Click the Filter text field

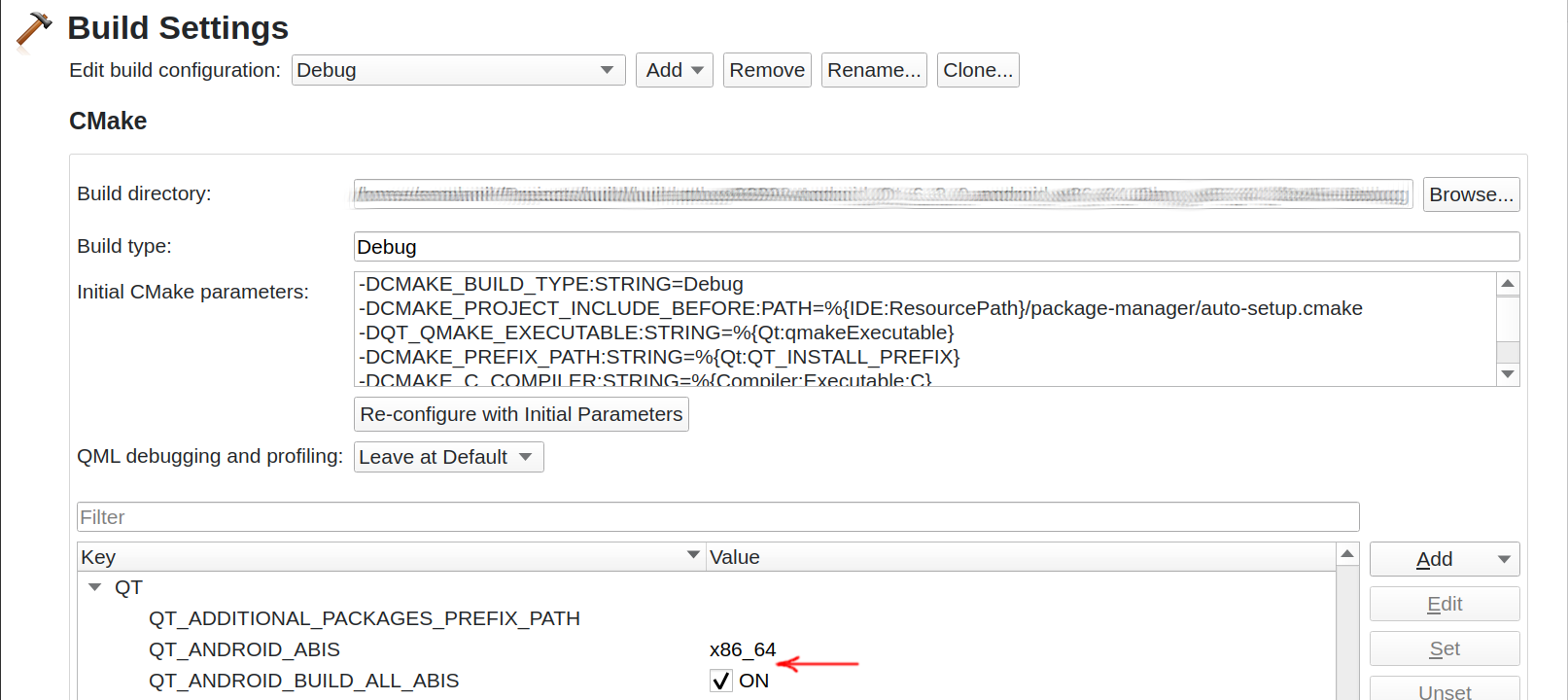coord(717,517)
